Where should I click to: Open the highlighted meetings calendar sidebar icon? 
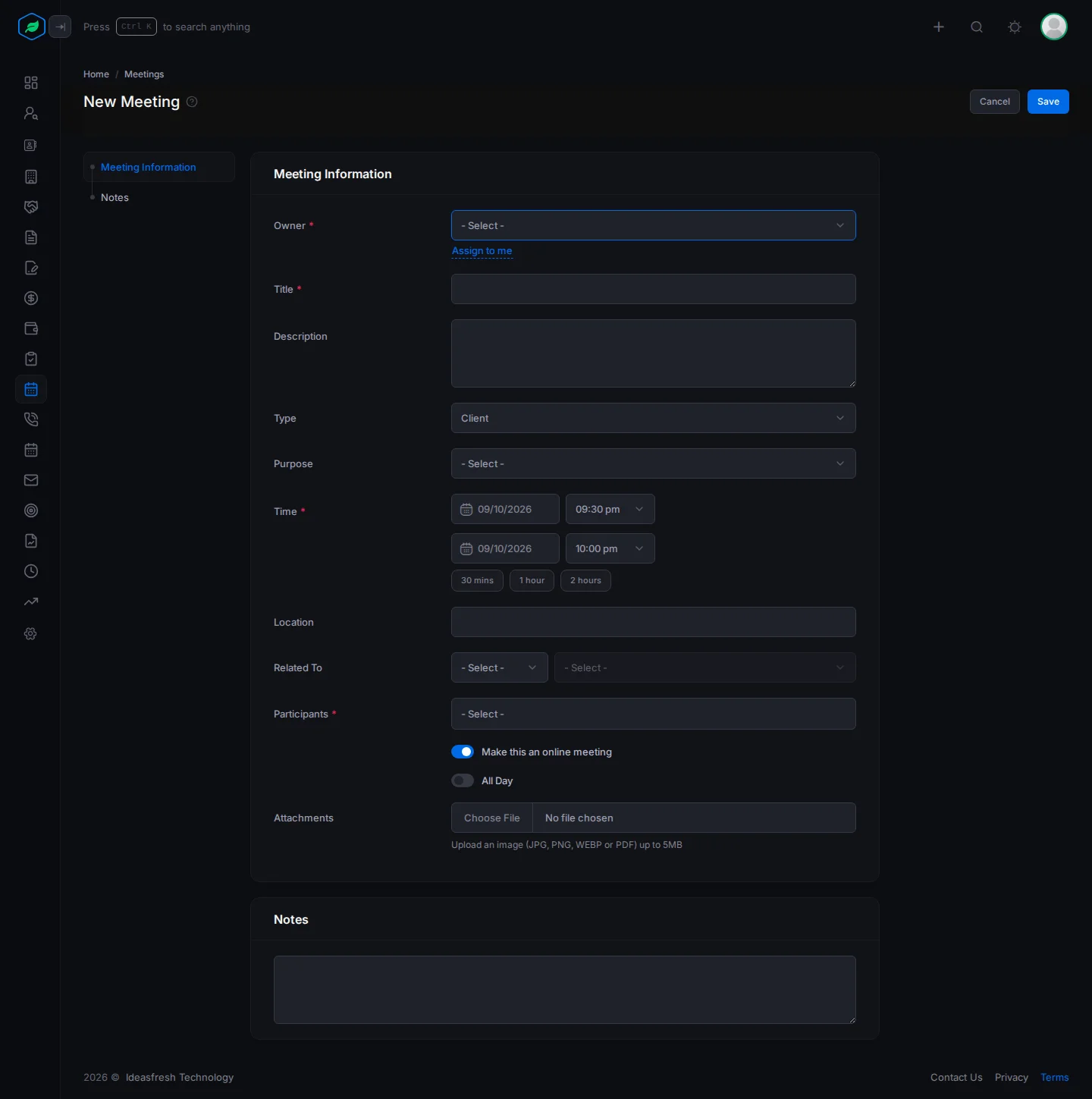click(31, 389)
